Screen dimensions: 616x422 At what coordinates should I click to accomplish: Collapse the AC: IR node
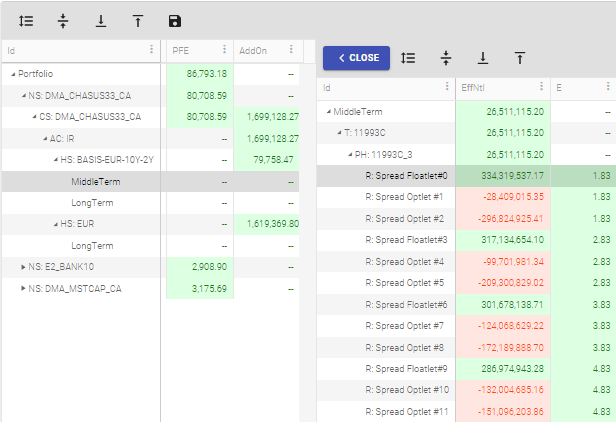[x=45, y=138]
